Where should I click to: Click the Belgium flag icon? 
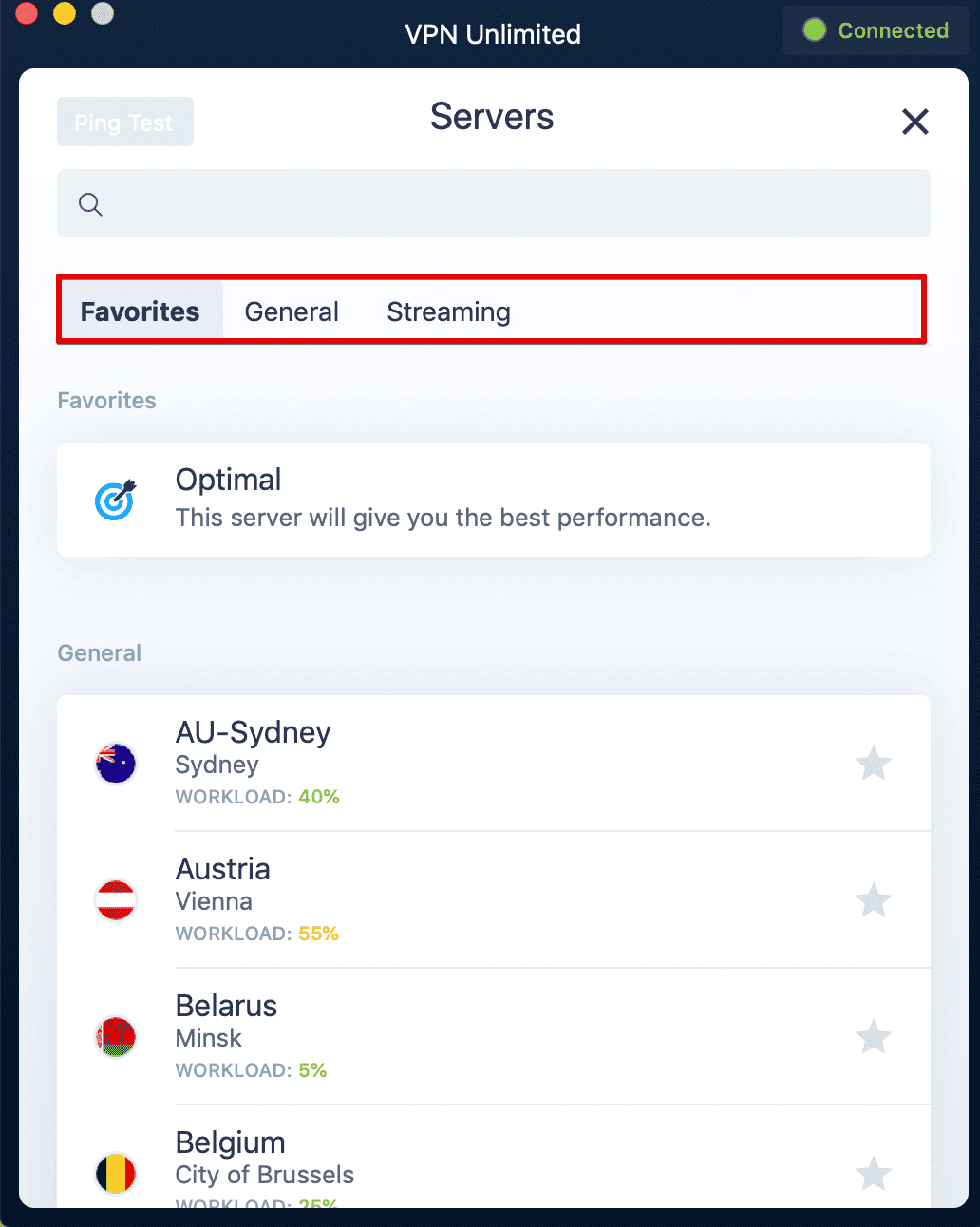click(x=115, y=1174)
